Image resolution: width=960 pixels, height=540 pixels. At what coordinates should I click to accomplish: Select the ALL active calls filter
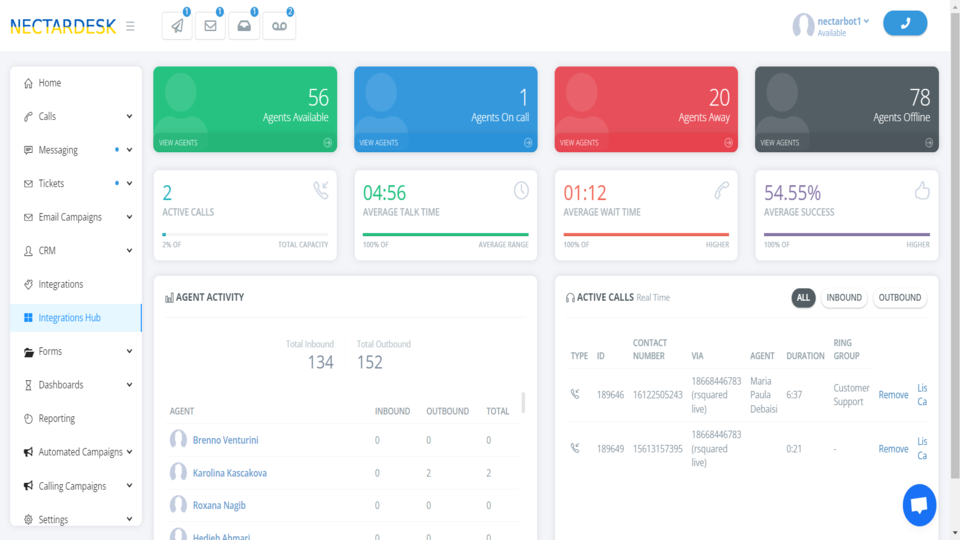803,298
